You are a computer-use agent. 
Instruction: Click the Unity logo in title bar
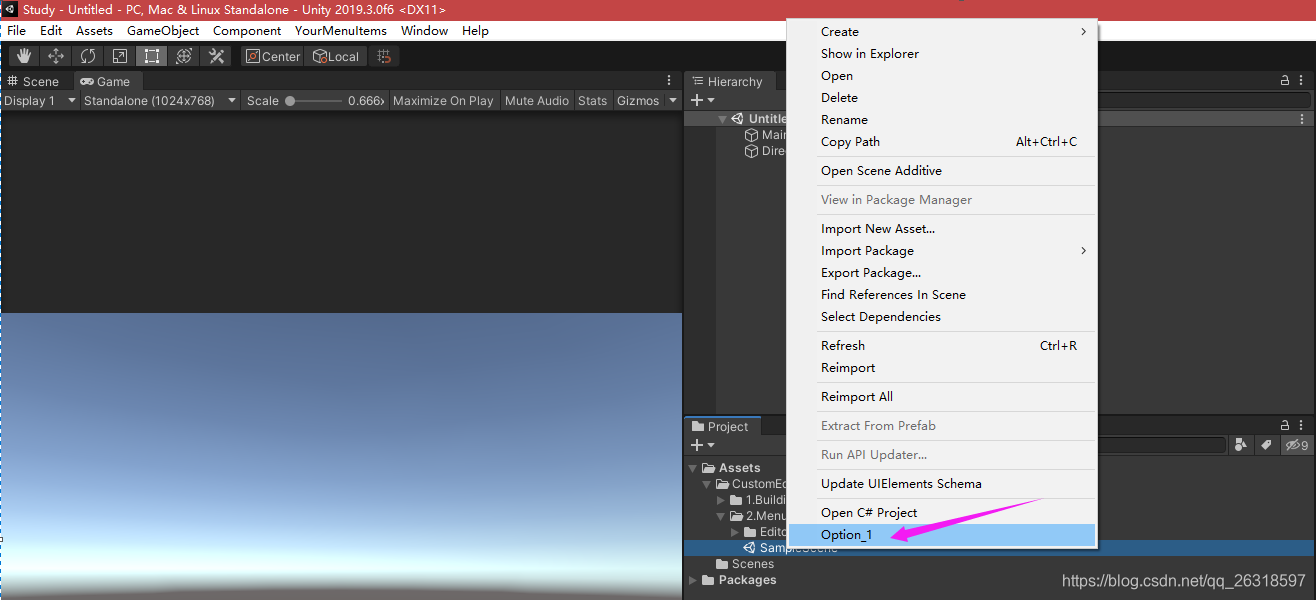pyautogui.click(x=10, y=9)
